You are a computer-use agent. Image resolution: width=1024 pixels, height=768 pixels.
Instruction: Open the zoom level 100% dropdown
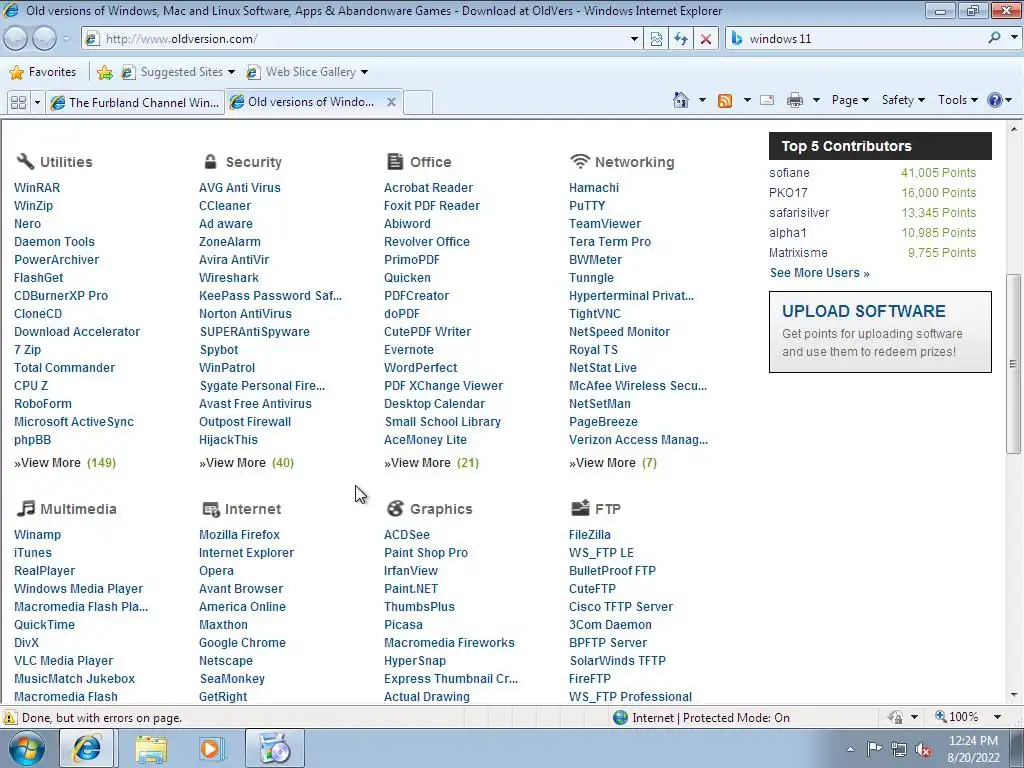click(997, 717)
